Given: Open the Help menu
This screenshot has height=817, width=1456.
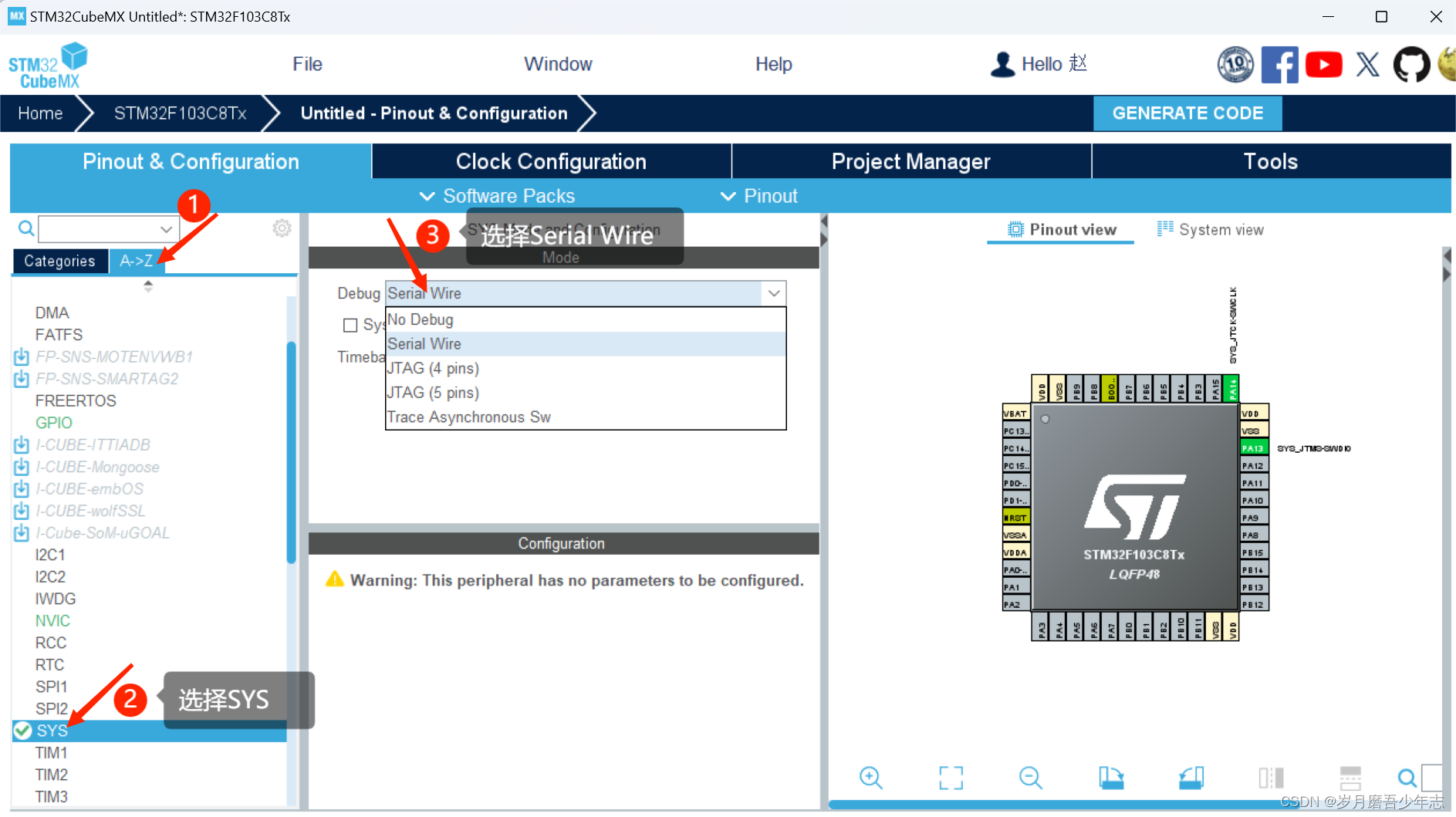Looking at the screenshot, I should point(773,64).
